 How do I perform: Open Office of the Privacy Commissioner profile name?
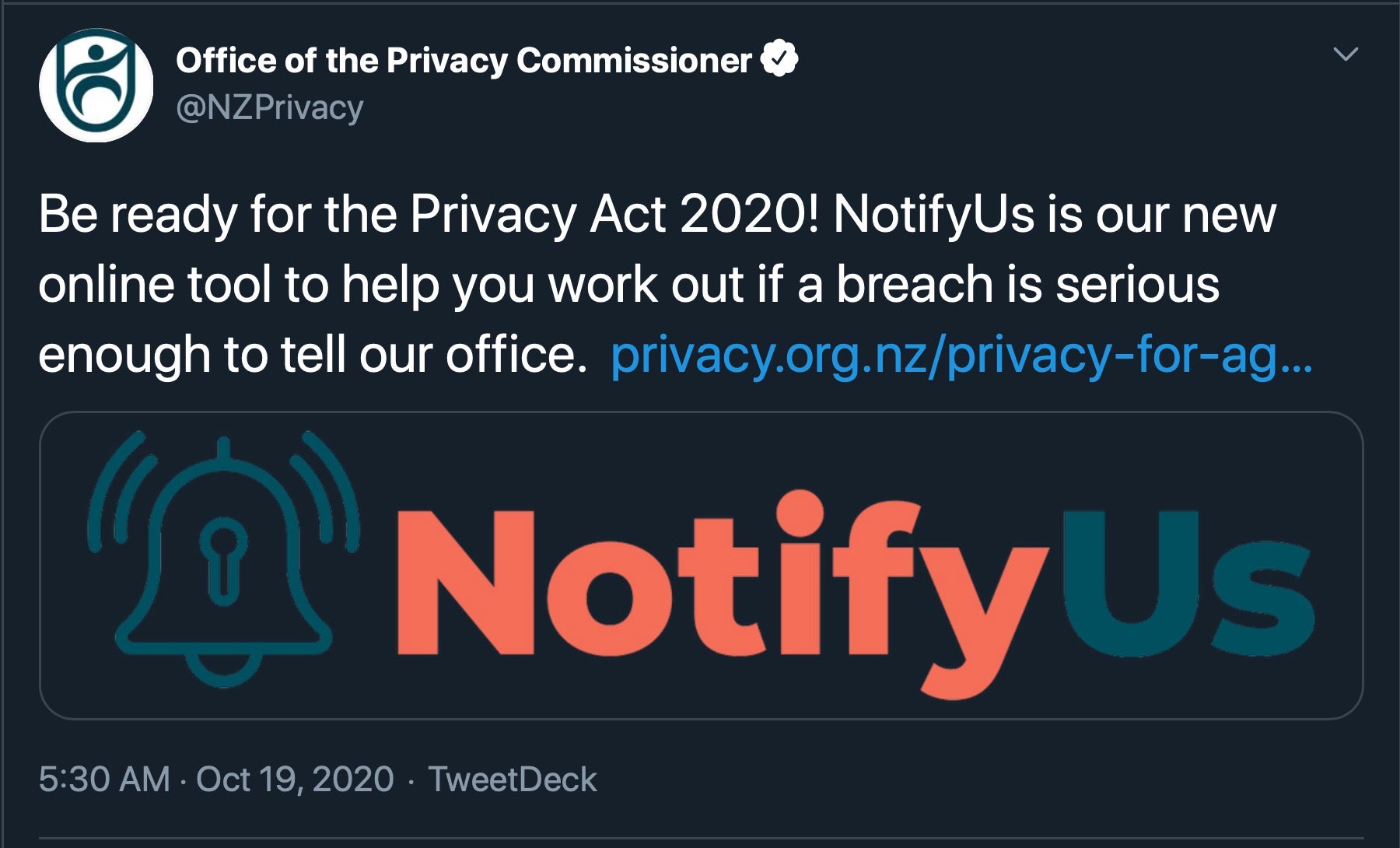[x=463, y=61]
